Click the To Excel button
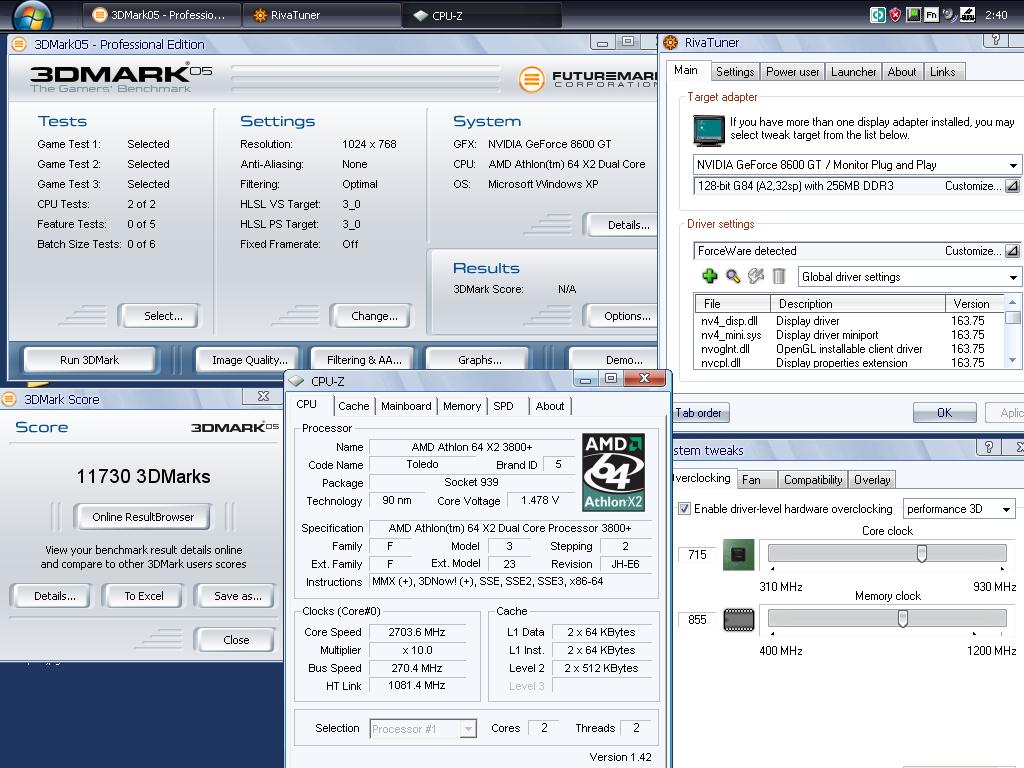The image size is (1024, 768). coord(144,596)
